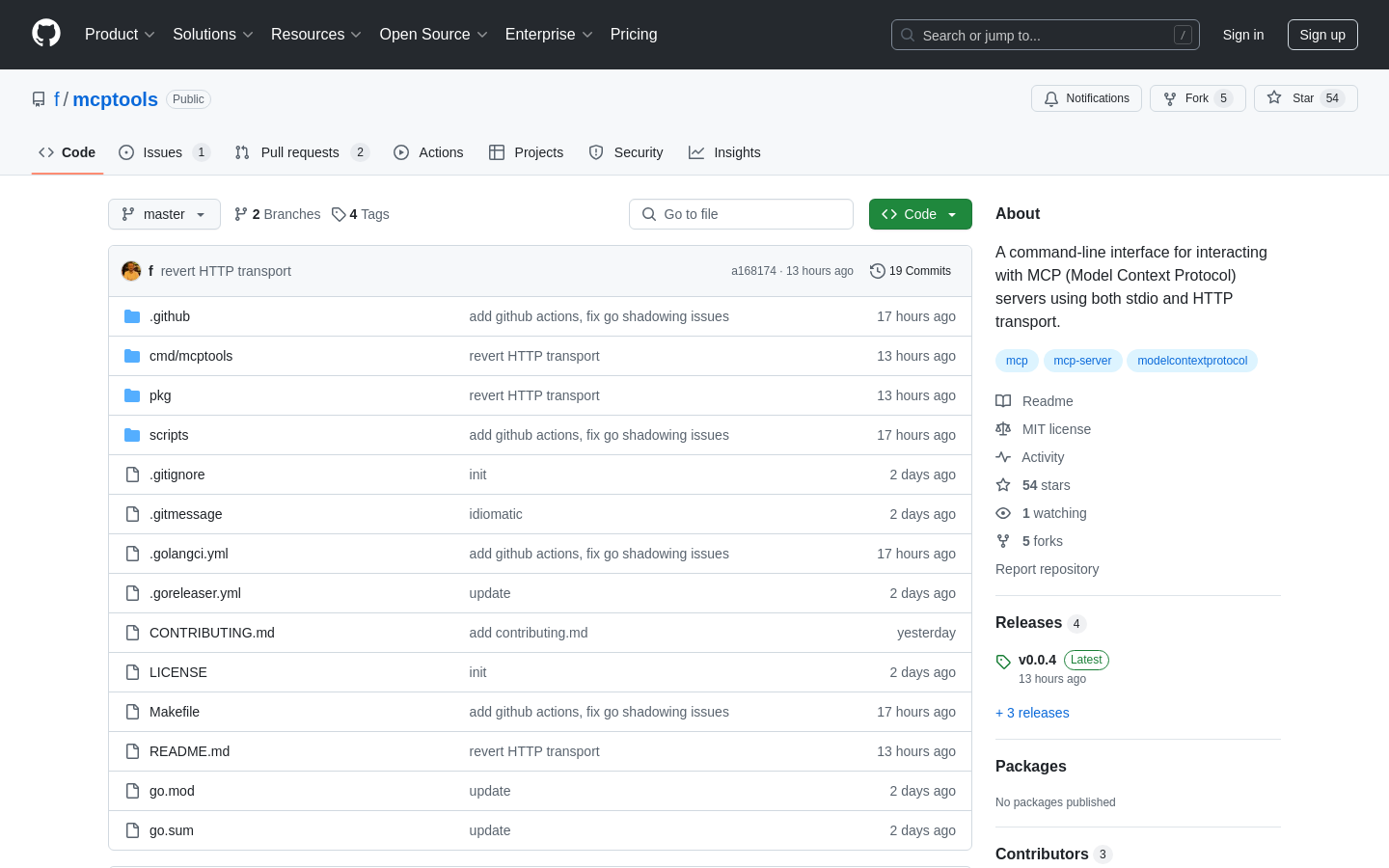Click the 'revert HTTP transport' latest commit message
Screen dimensions: 1389x868
coord(226,271)
